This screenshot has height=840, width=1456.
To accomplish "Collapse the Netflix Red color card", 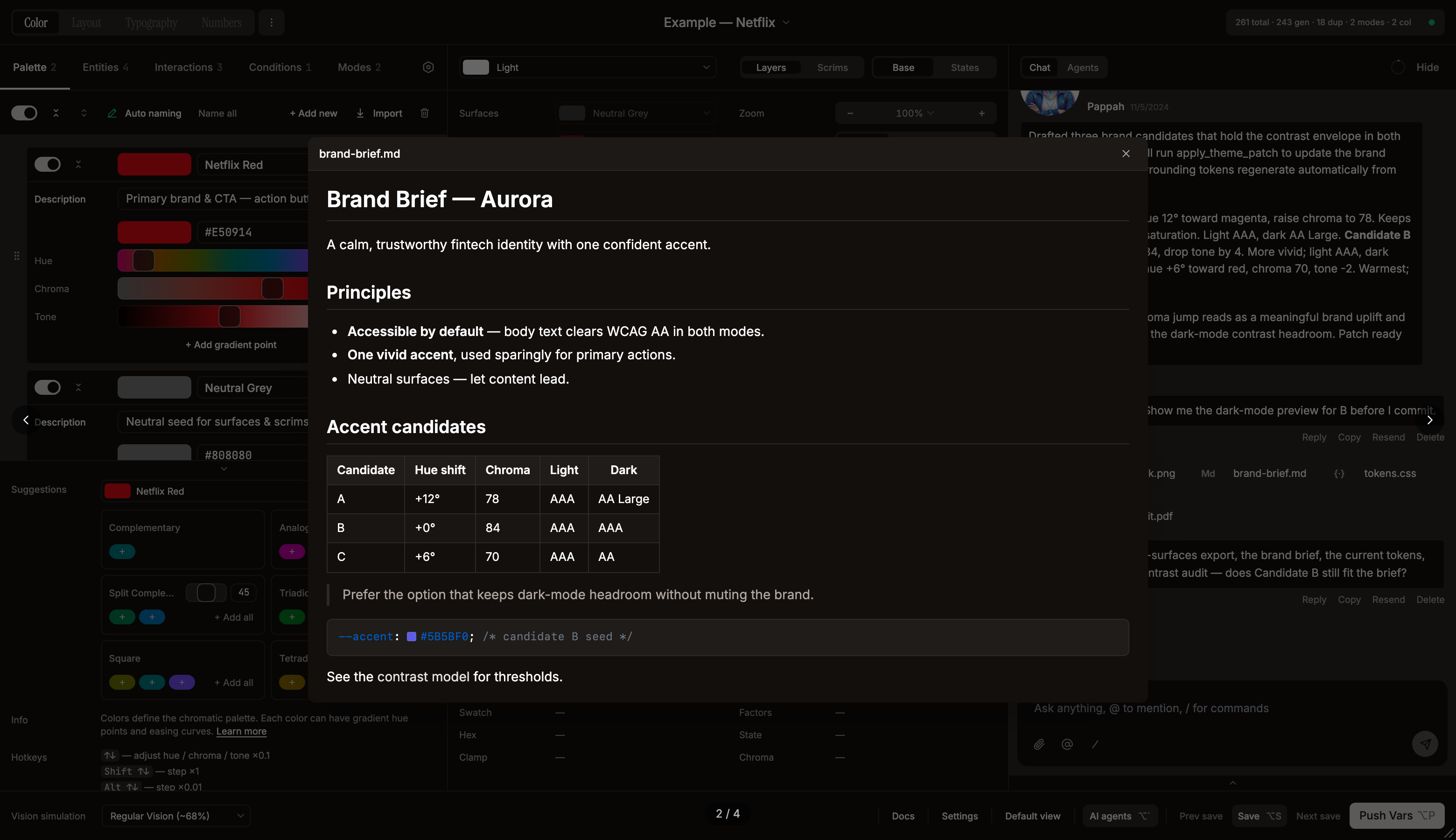I will click(x=78, y=164).
